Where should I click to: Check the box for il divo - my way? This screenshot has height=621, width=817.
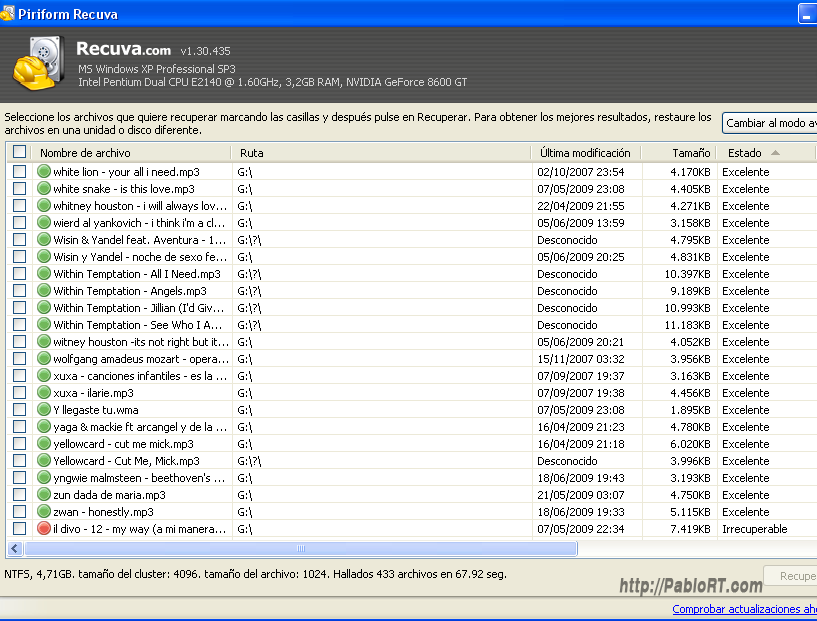[x=20, y=529]
